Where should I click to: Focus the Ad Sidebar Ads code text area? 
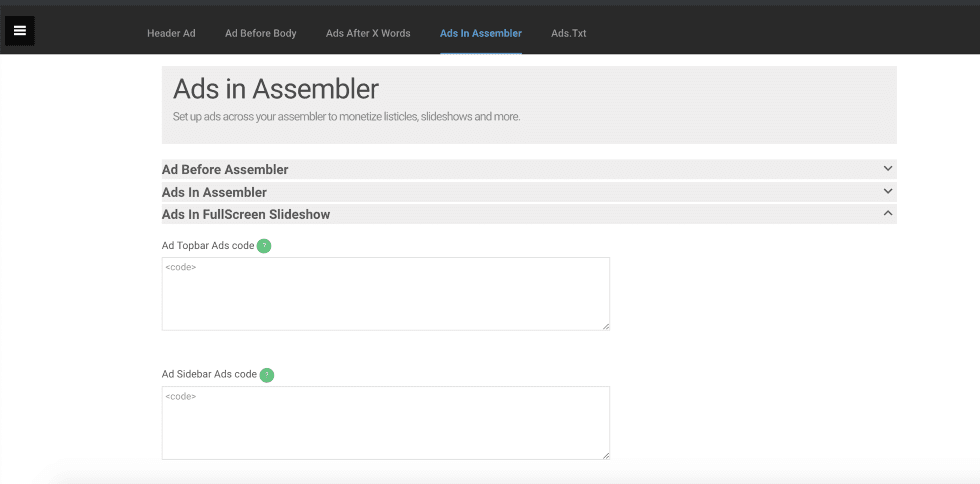385,423
